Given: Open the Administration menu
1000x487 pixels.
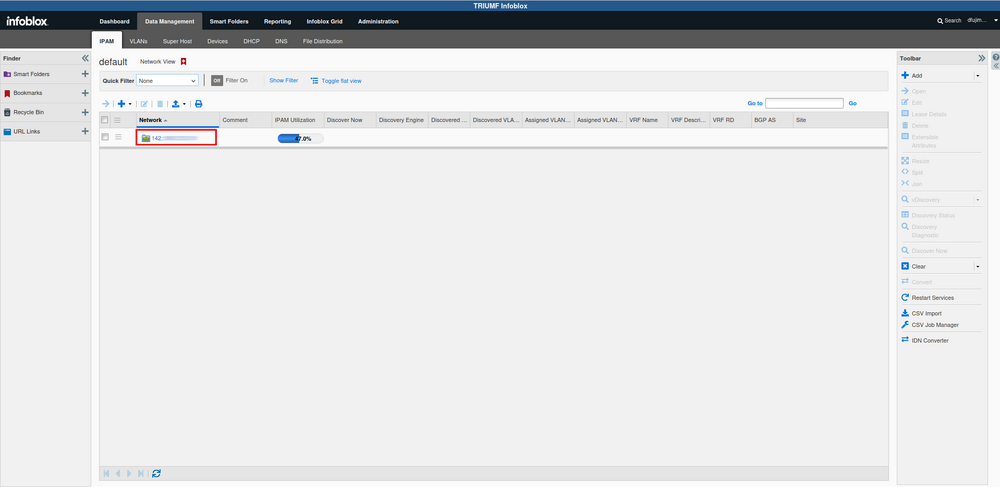Looking at the screenshot, I should click(x=377, y=21).
